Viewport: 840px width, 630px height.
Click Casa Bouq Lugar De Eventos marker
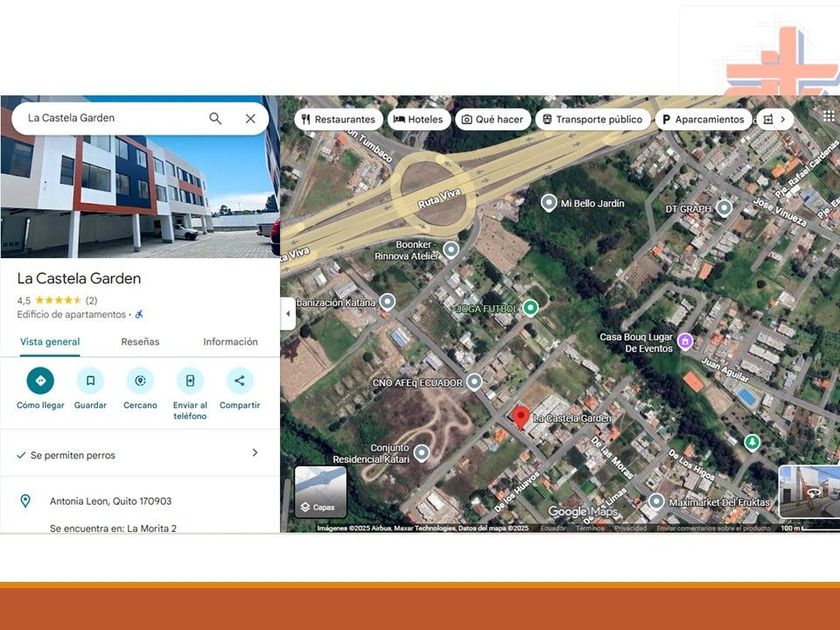point(685,341)
